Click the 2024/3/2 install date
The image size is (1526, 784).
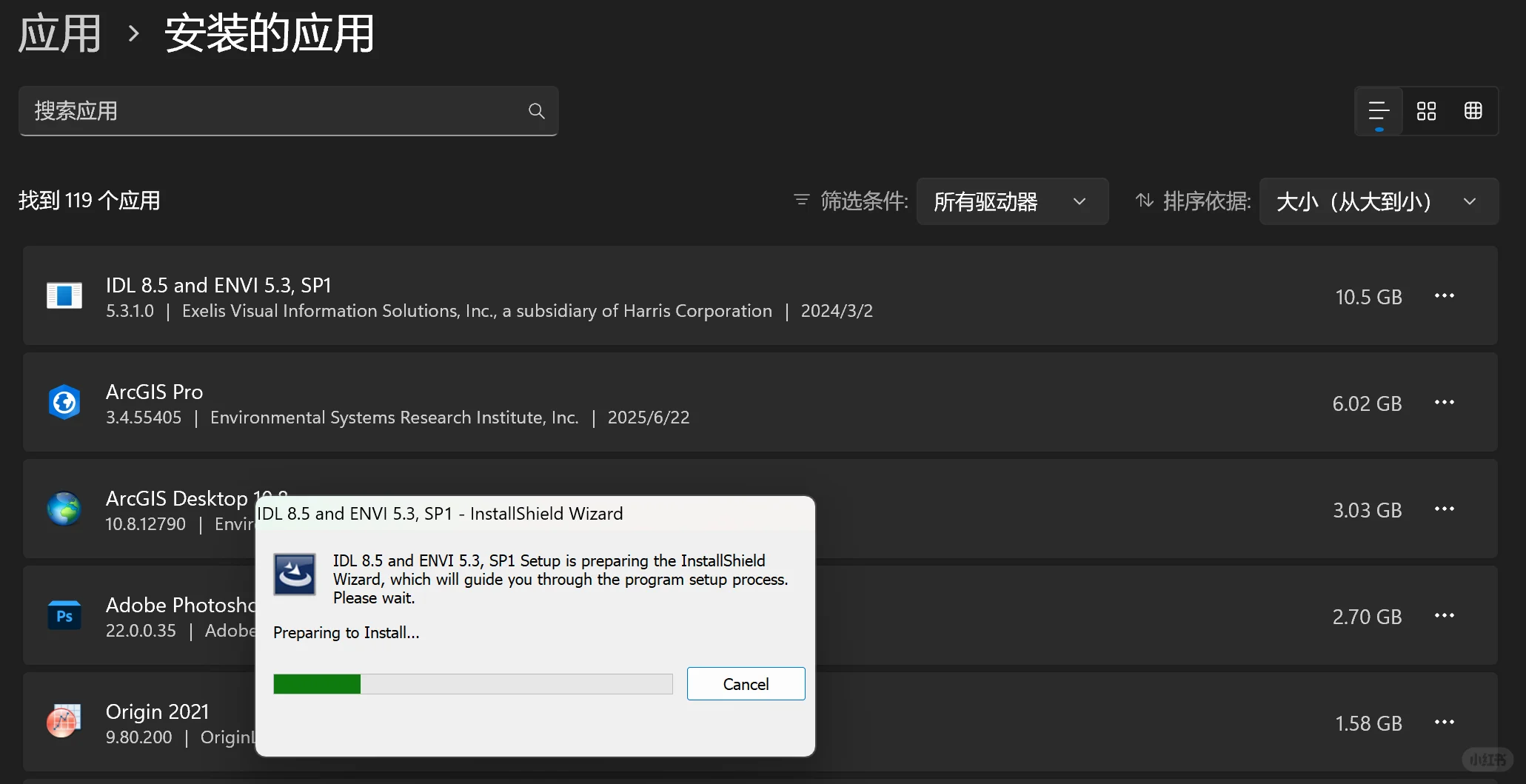837,311
